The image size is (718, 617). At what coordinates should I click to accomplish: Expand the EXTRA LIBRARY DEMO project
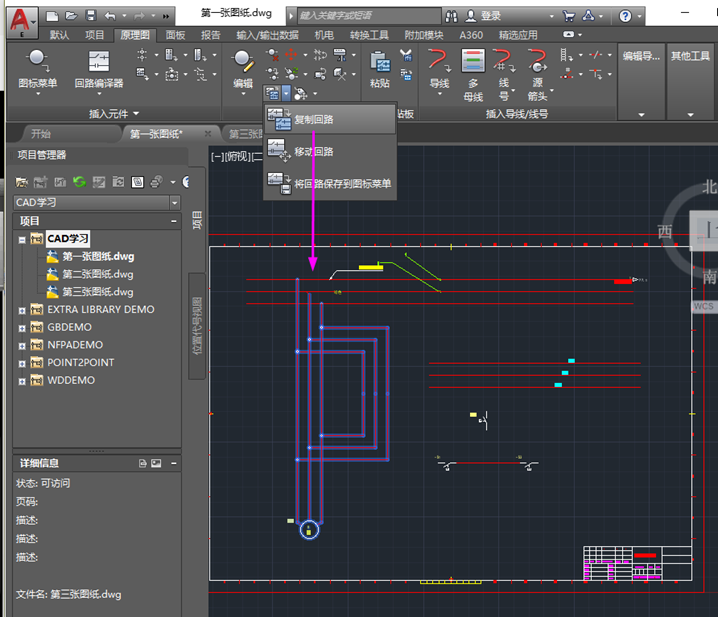pos(22,310)
